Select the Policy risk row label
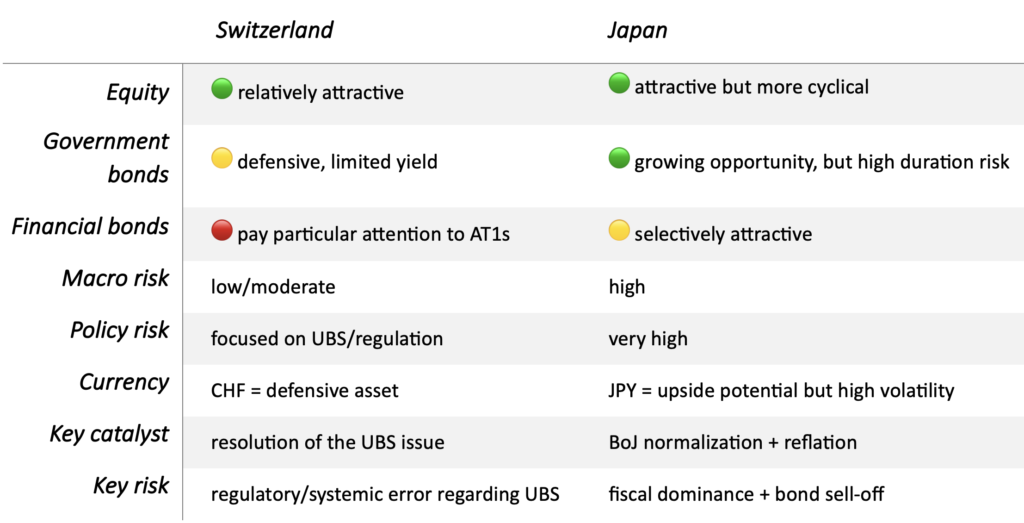Viewport: 1024px width, 523px height. [120, 331]
